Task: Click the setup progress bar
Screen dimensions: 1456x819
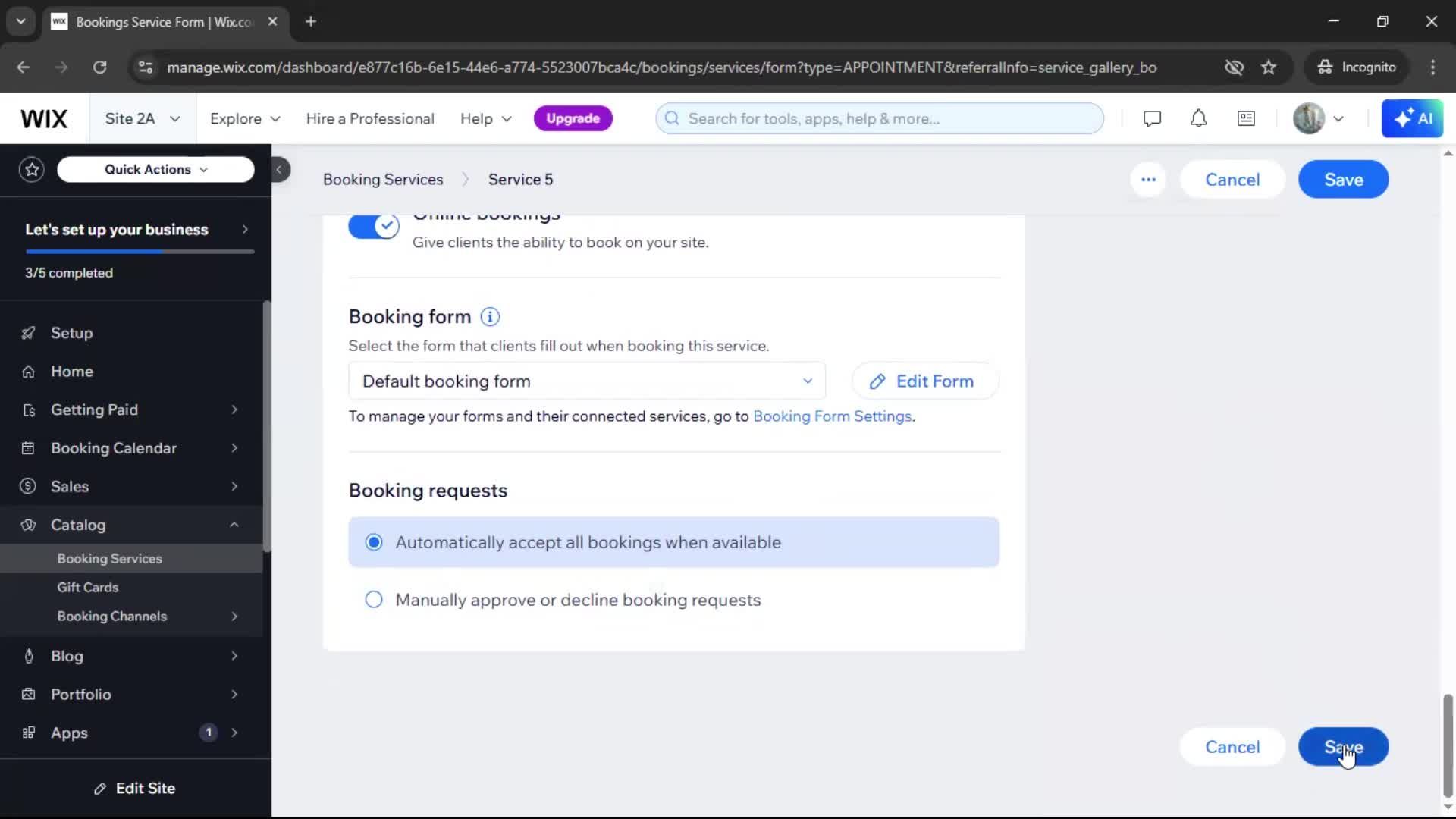Action: [x=140, y=251]
